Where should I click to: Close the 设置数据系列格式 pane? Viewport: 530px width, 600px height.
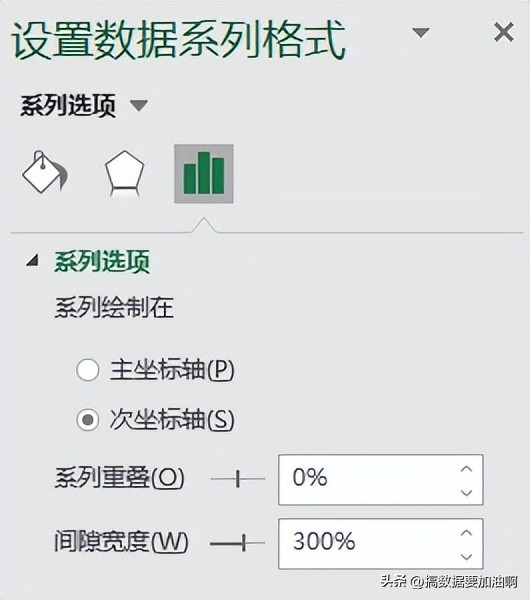pos(504,32)
